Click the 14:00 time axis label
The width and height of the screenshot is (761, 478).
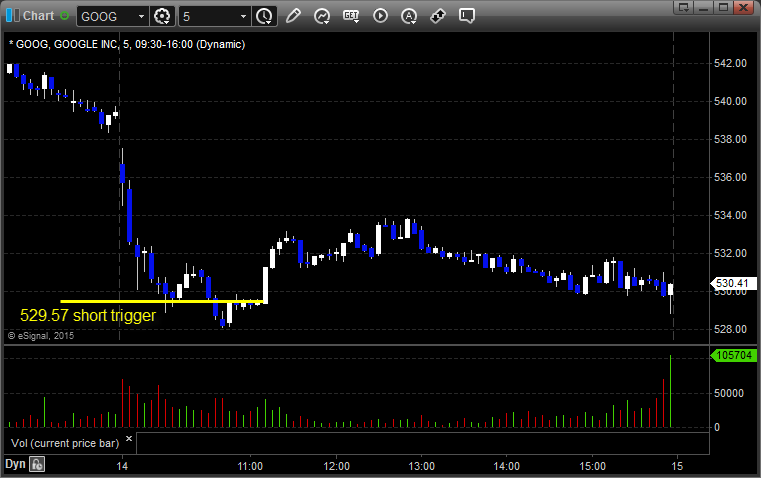(x=507, y=466)
